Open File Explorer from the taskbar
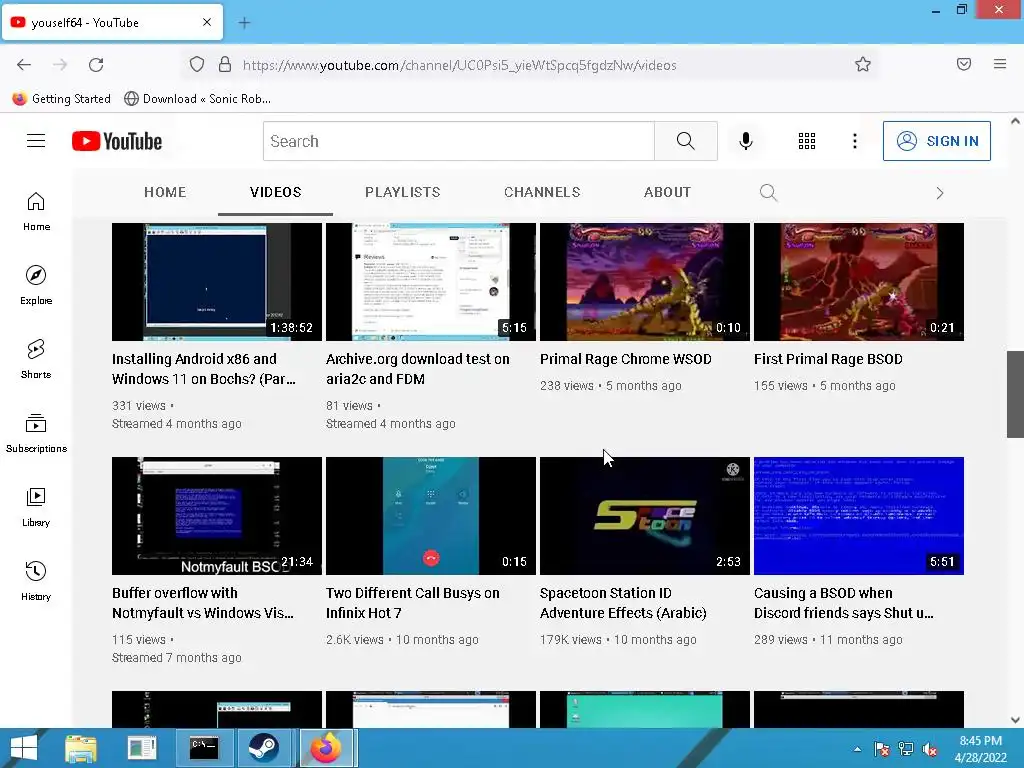1024x768 pixels. point(81,748)
